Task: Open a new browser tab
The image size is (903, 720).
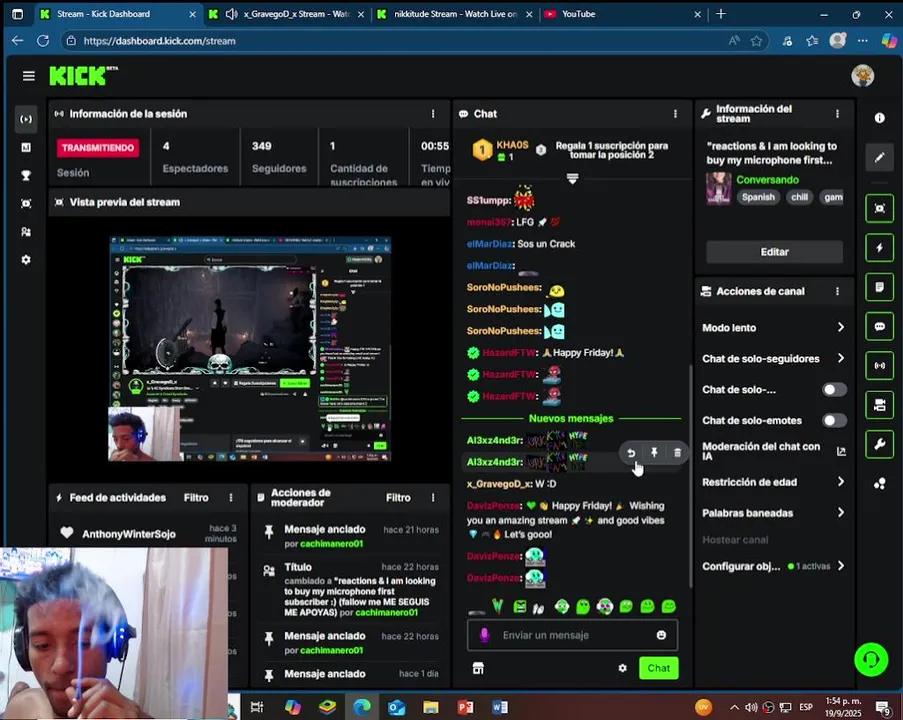Action: (720, 14)
